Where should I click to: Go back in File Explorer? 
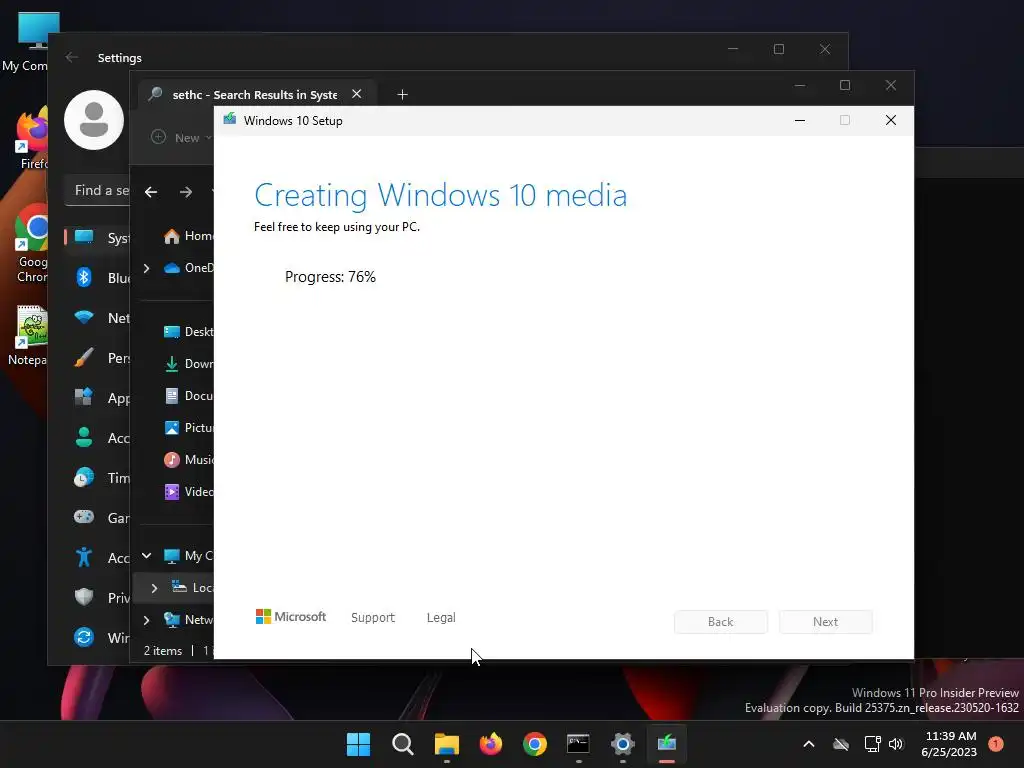click(x=151, y=192)
